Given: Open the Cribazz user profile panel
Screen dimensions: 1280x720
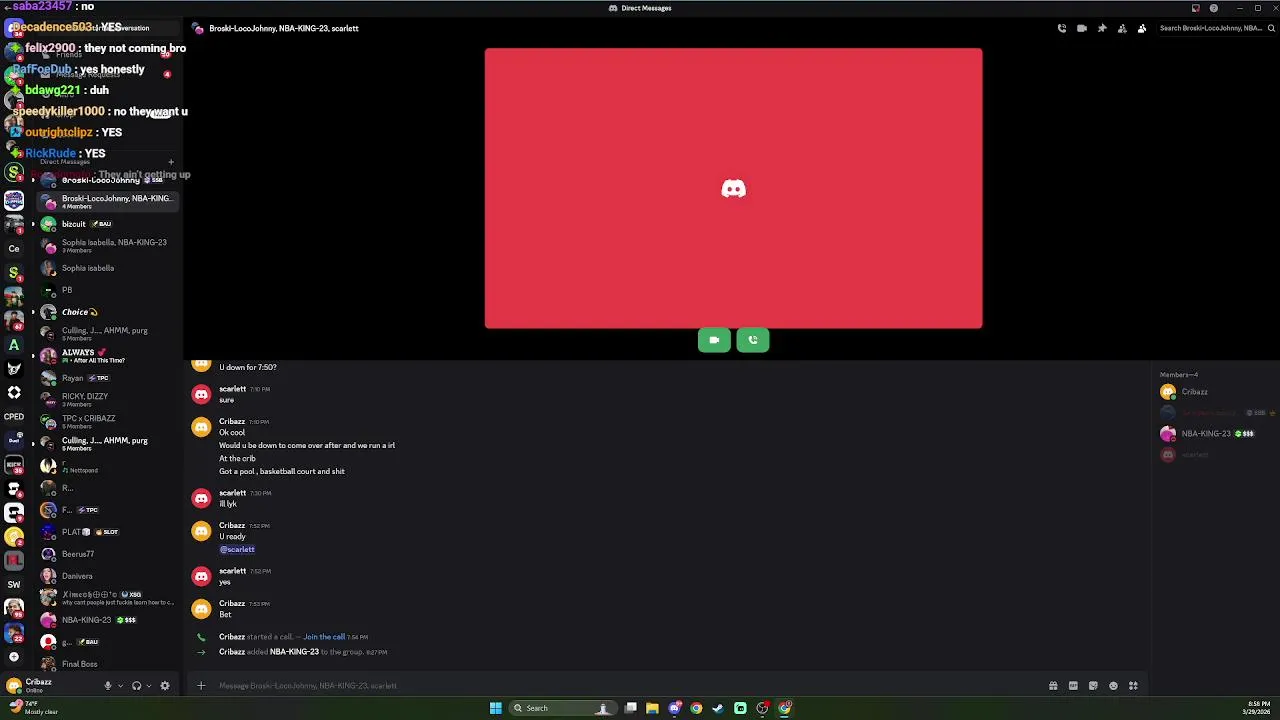Looking at the screenshot, I should click(50, 686).
